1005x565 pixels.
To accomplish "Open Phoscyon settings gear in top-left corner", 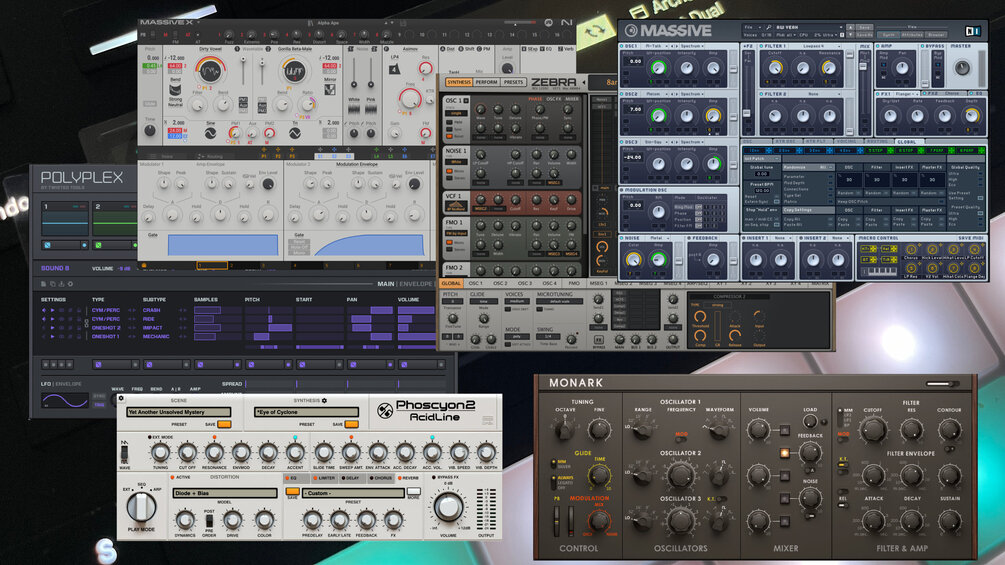I will click(121, 398).
